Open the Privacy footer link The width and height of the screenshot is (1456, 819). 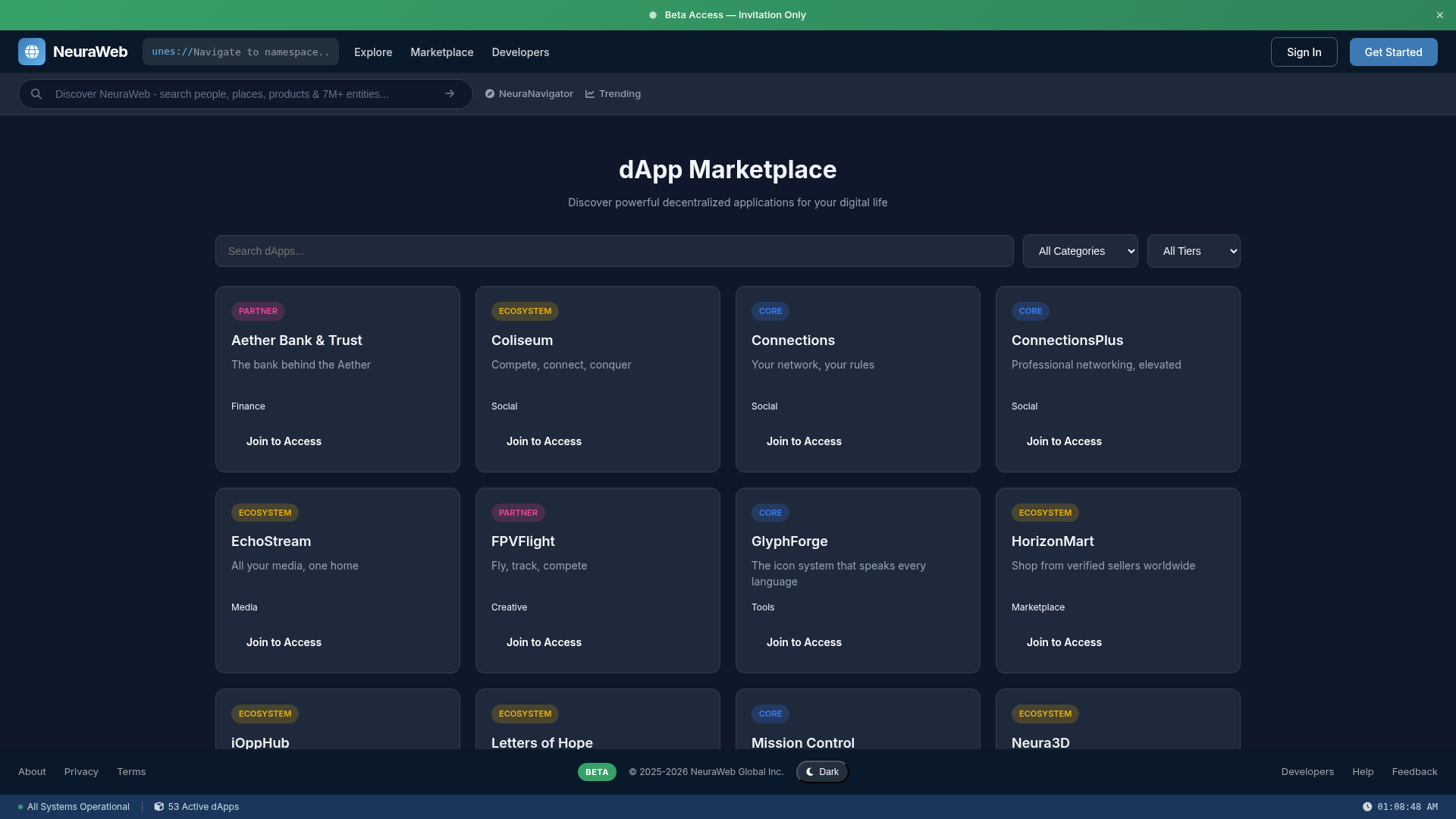(x=81, y=772)
